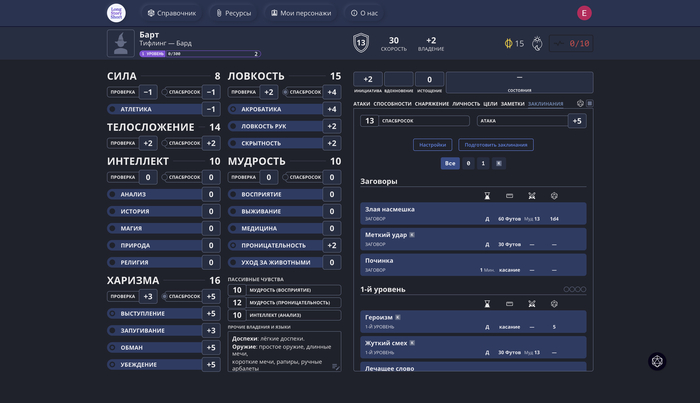Open the user avatar E
700x403 pixels.
584,13
